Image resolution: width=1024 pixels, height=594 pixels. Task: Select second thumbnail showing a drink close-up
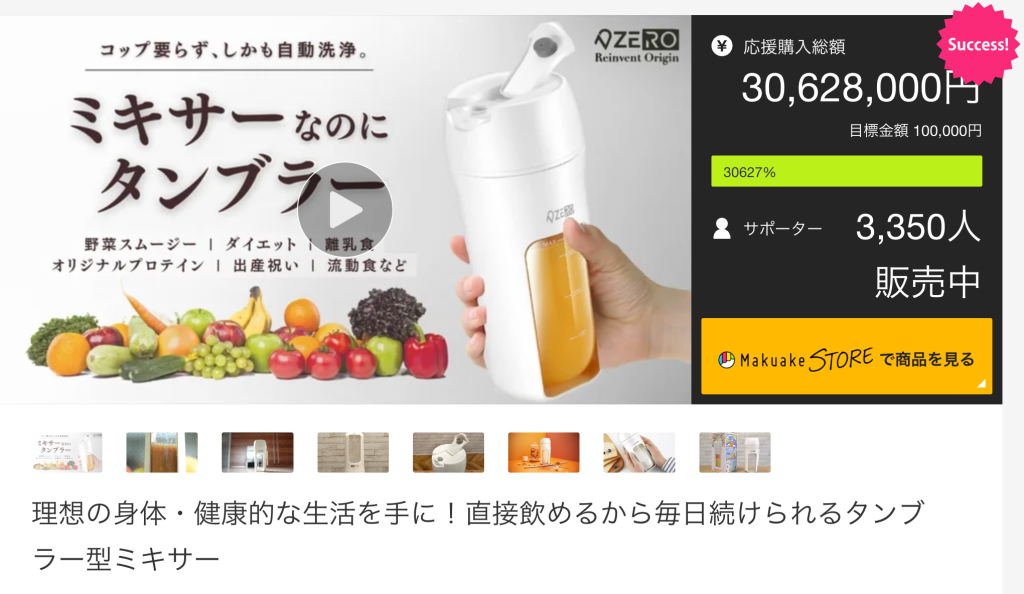(x=162, y=452)
